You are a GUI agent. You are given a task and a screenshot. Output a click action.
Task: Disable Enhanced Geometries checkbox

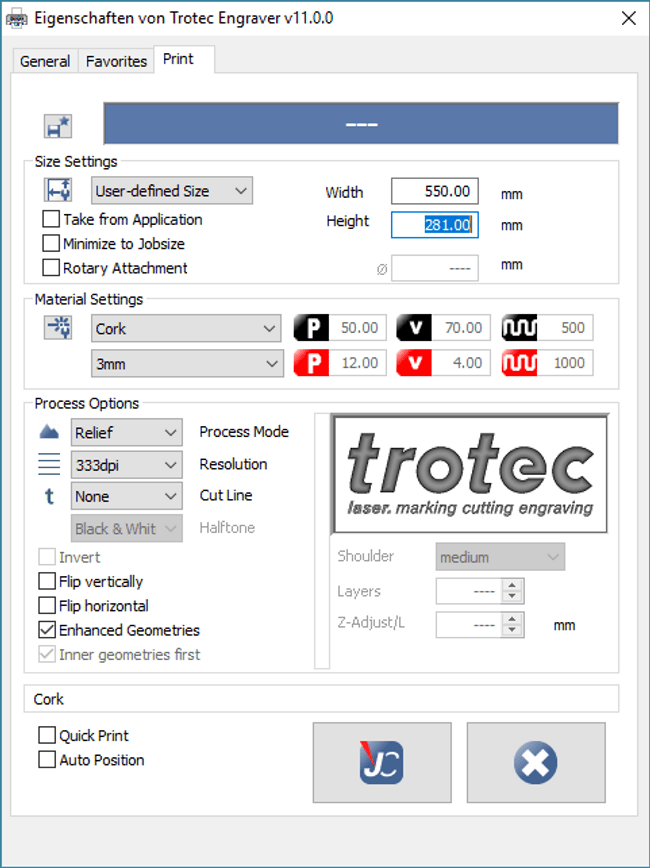[x=47, y=630]
